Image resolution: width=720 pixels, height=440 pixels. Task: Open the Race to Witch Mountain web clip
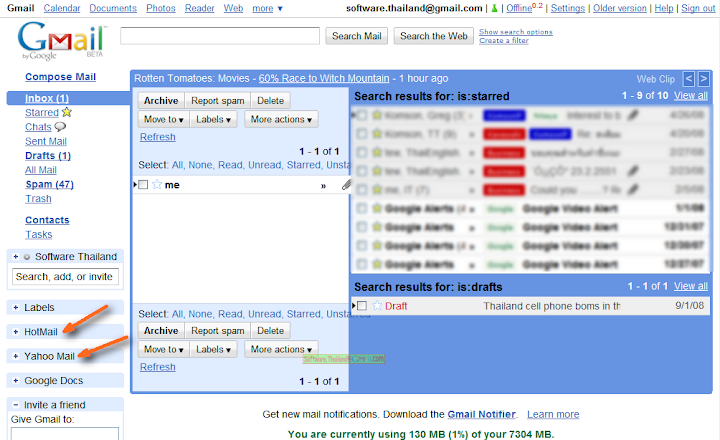[x=324, y=79]
